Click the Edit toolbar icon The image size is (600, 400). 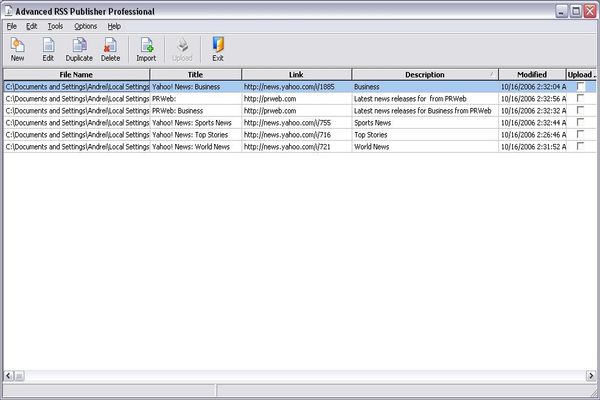48,49
